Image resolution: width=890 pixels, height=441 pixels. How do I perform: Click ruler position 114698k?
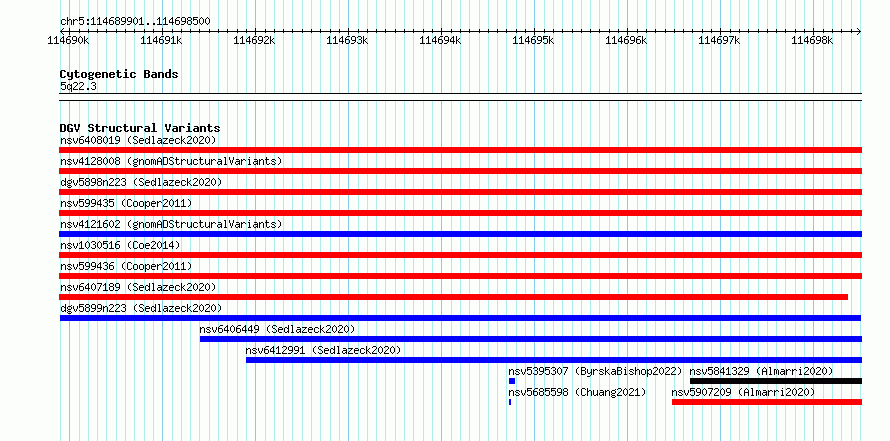tap(813, 40)
